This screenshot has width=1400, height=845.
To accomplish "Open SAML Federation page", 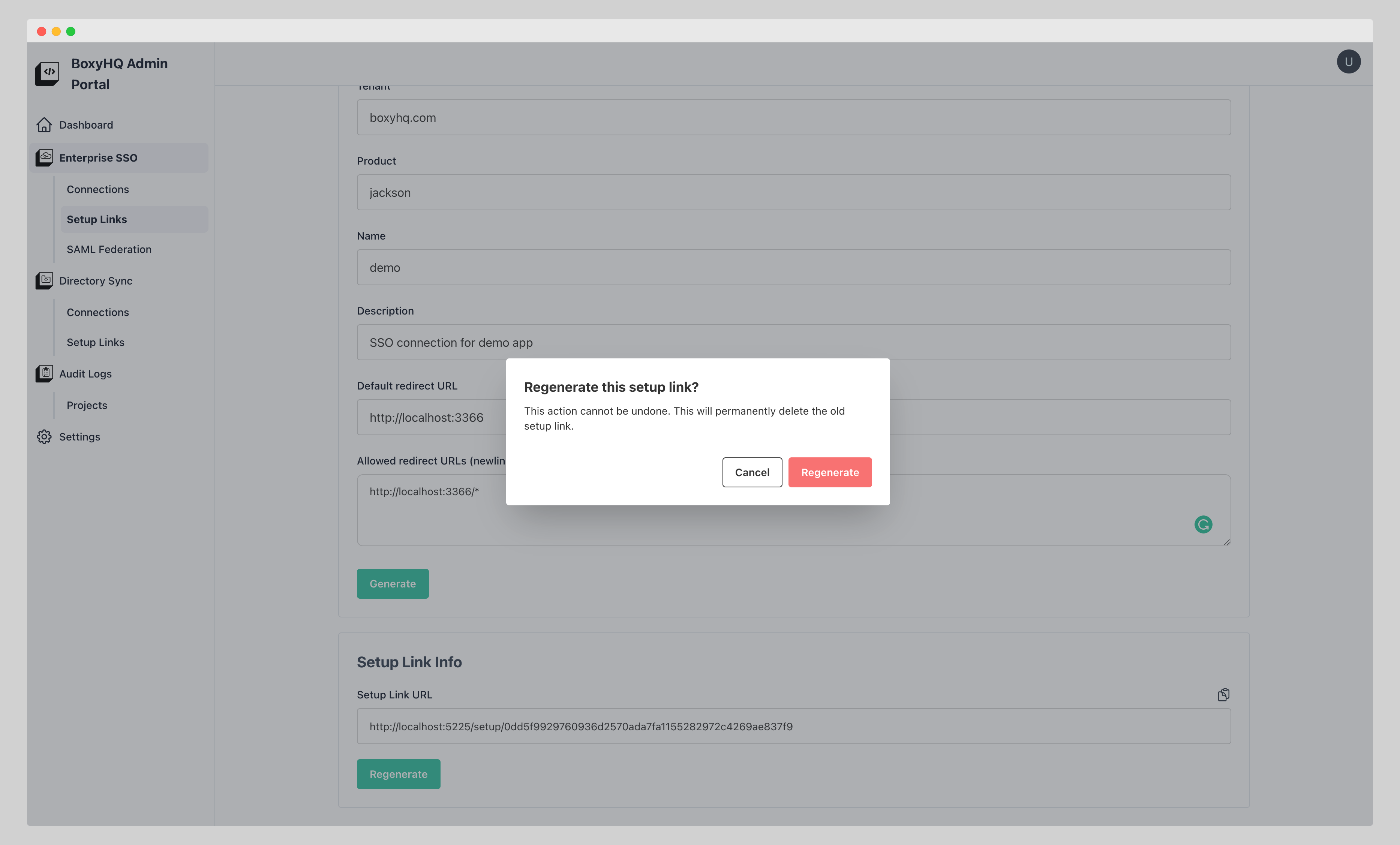I will pyautogui.click(x=109, y=249).
